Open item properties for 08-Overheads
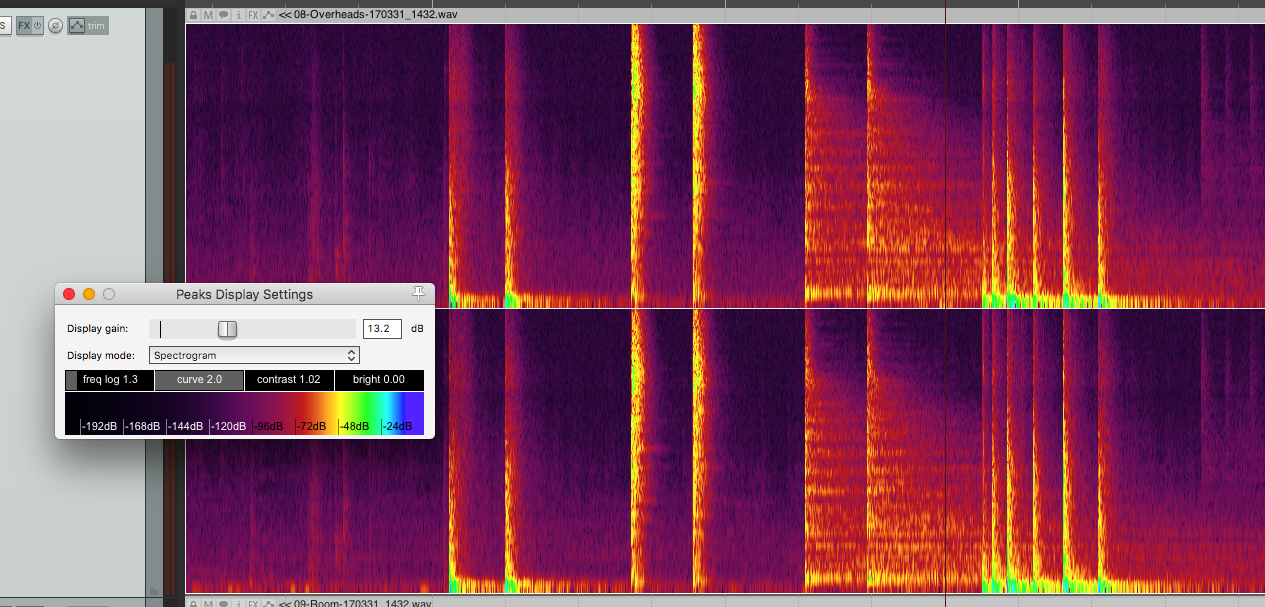 point(237,15)
